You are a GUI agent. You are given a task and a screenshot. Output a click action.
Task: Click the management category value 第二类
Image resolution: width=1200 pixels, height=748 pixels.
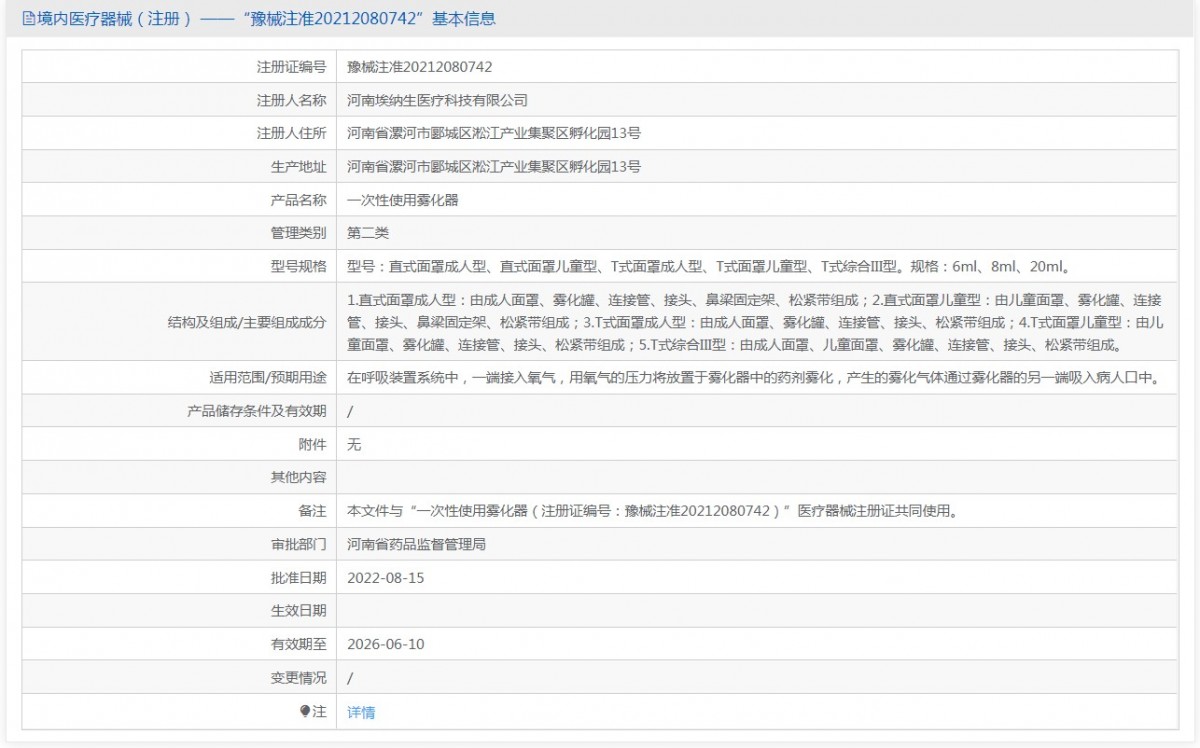pyautogui.click(x=367, y=232)
